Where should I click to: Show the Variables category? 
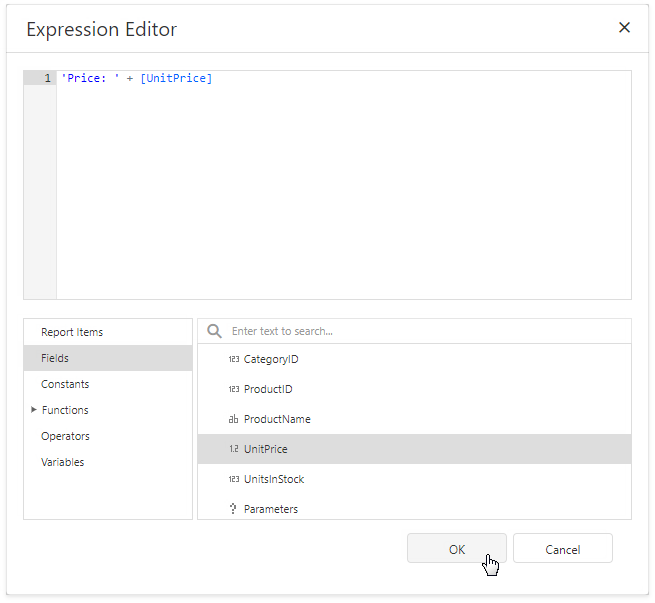[x=108, y=462]
